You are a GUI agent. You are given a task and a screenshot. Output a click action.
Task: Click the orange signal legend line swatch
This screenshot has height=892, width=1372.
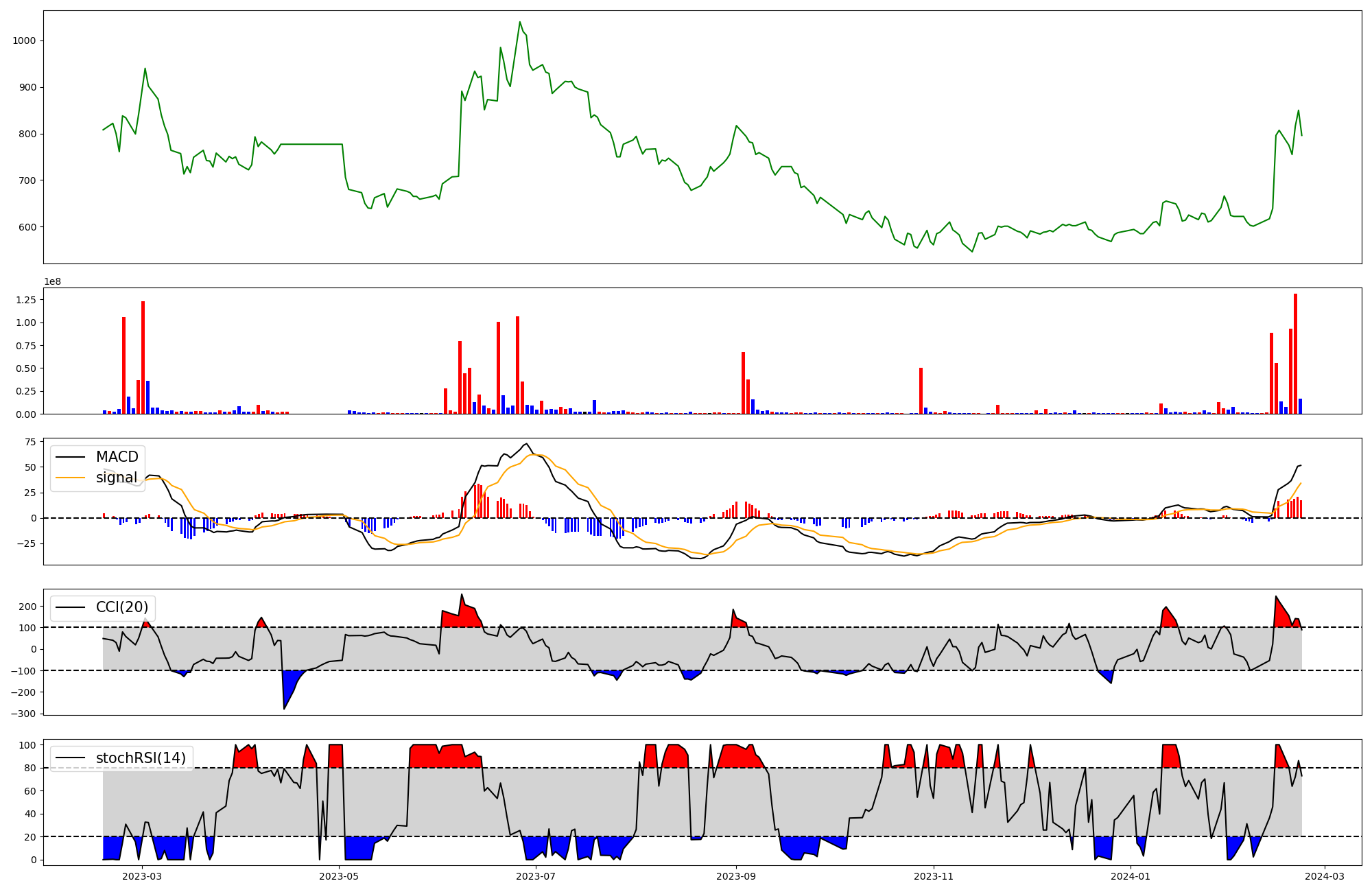70,478
